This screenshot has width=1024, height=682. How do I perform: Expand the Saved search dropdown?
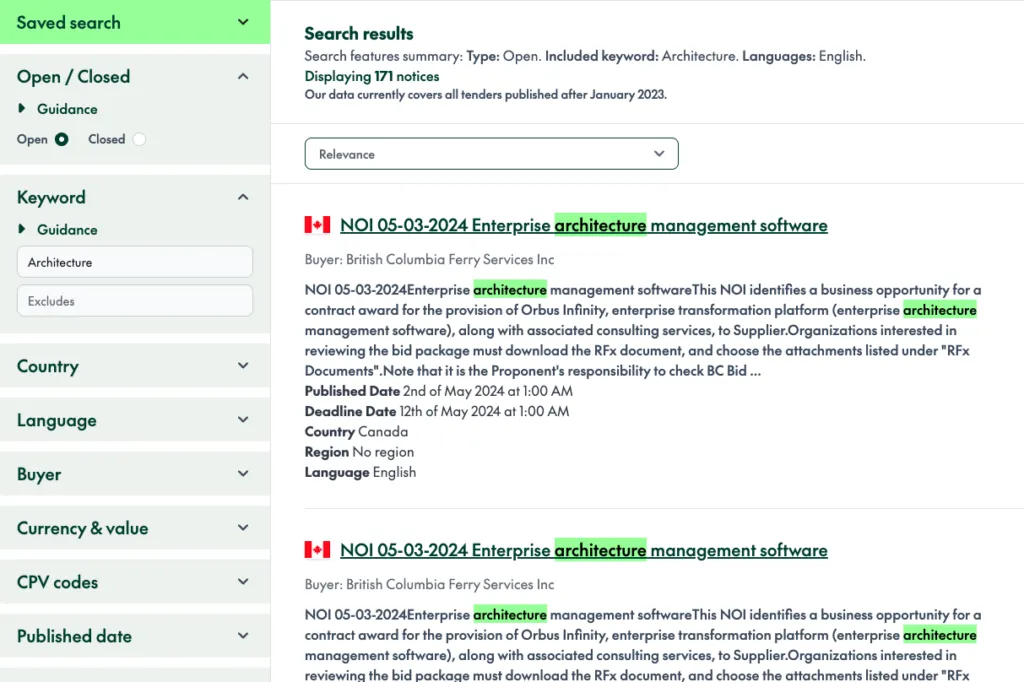(x=135, y=22)
